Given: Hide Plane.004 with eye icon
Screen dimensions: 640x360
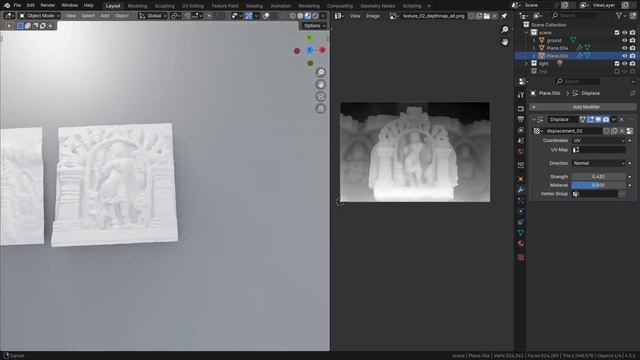Looking at the screenshot, I should (x=624, y=48).
